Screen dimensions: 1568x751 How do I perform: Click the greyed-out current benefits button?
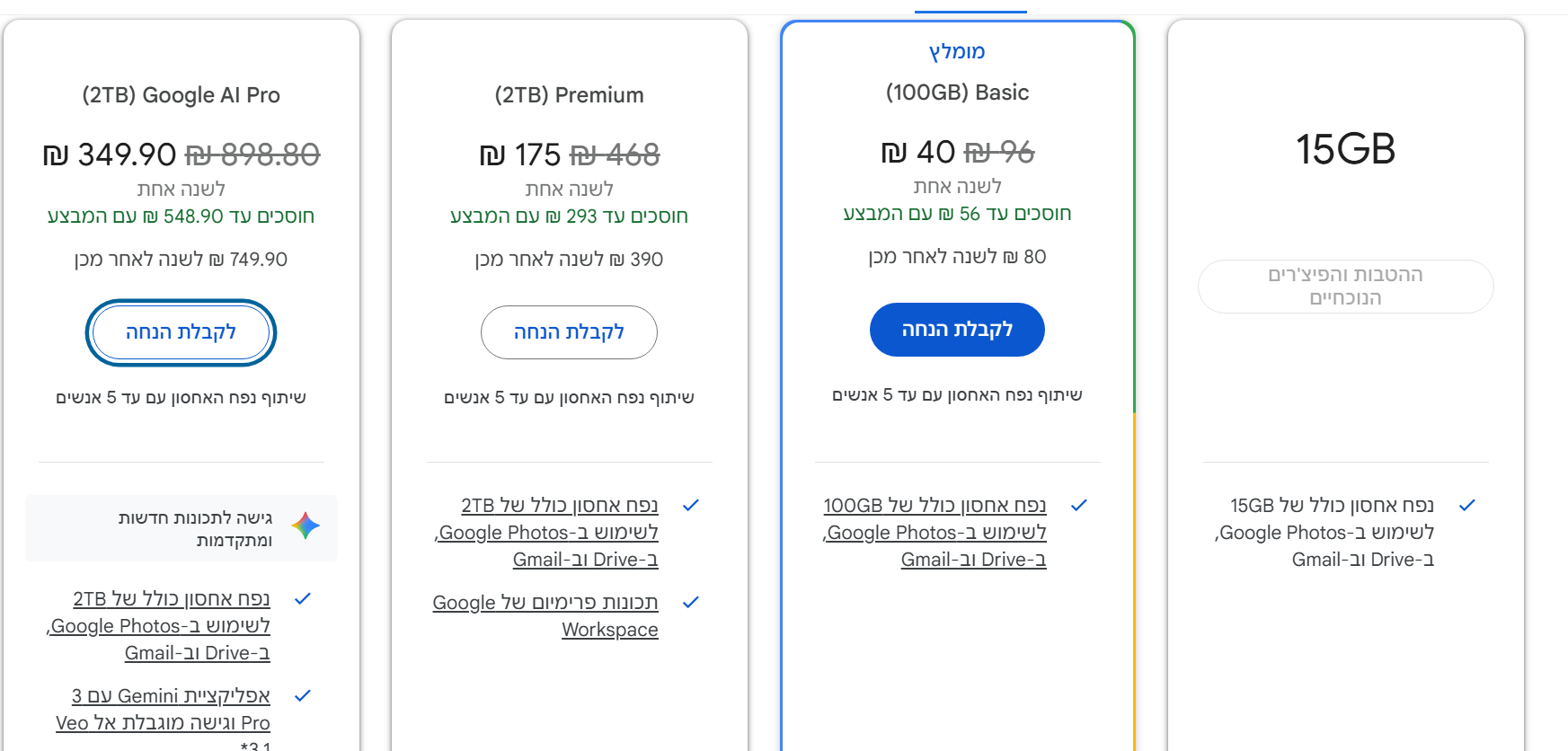(1345, 287)
